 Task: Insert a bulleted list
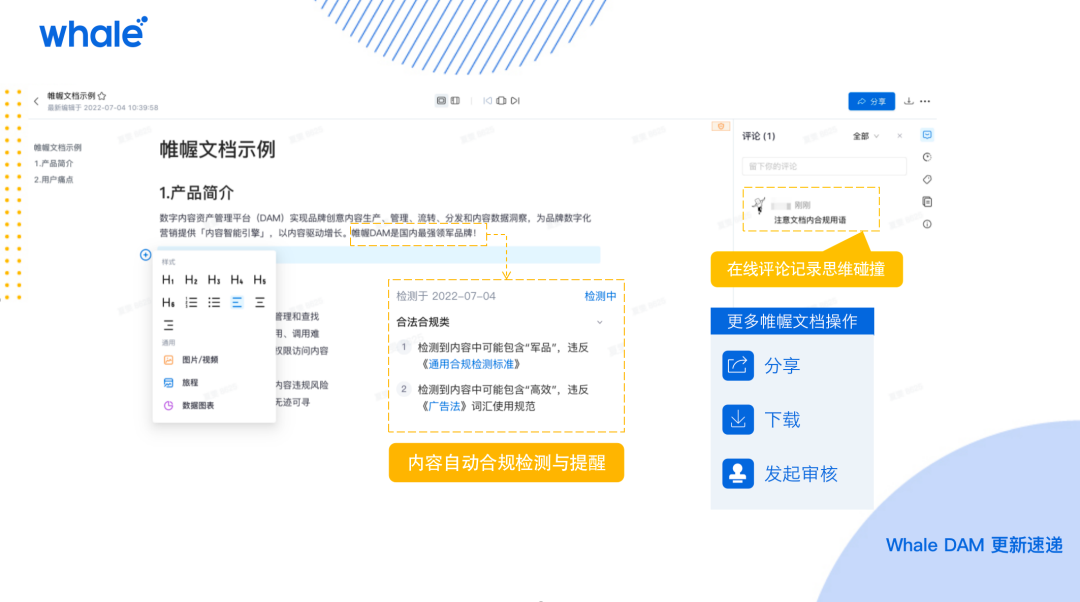(214, 302)
